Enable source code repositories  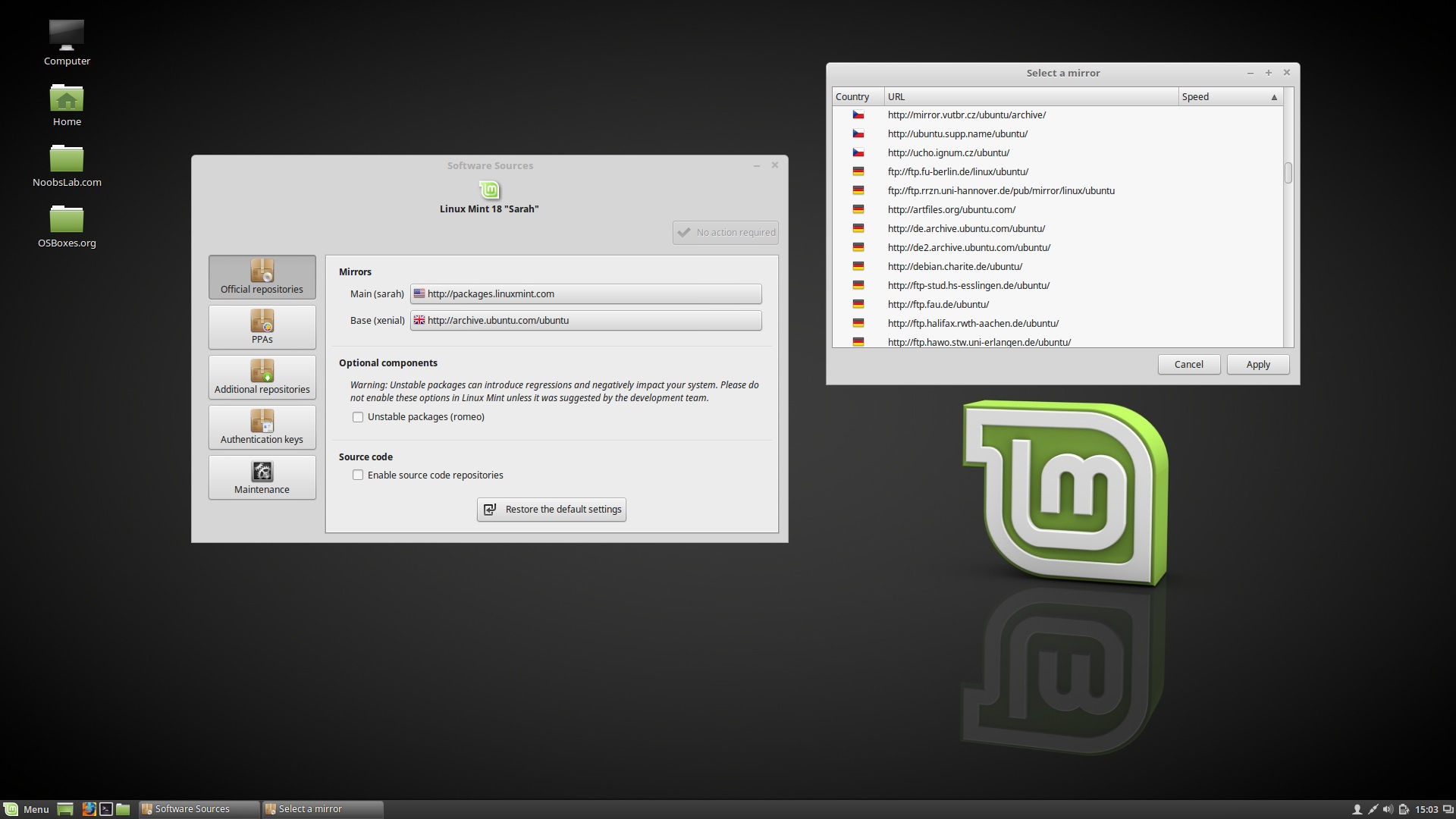click(357, 475)
